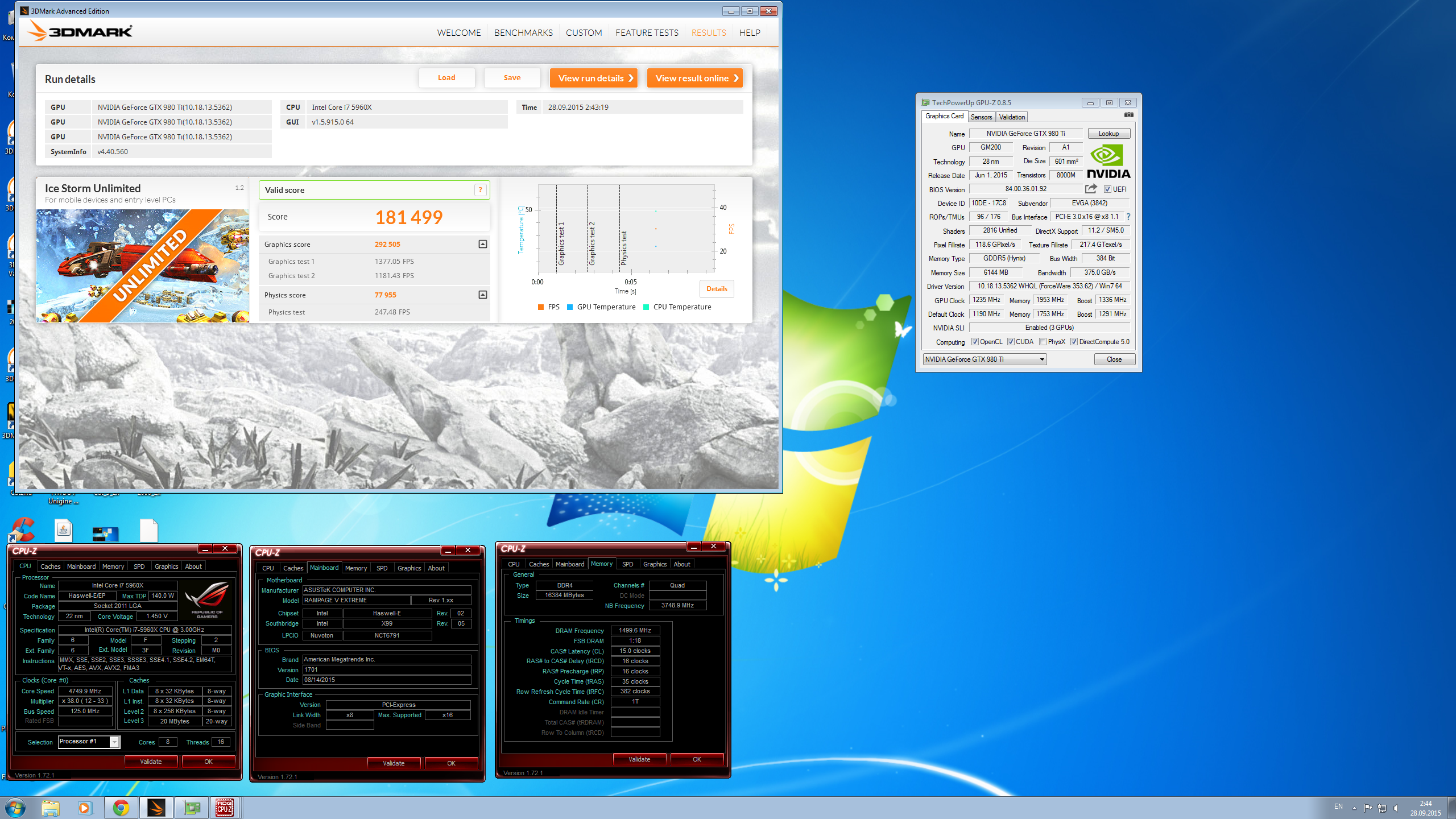This screenshot has width=1456, height=819.
Task: Switch to GPU-Z taskbar icon
Action: click(191, 808)
